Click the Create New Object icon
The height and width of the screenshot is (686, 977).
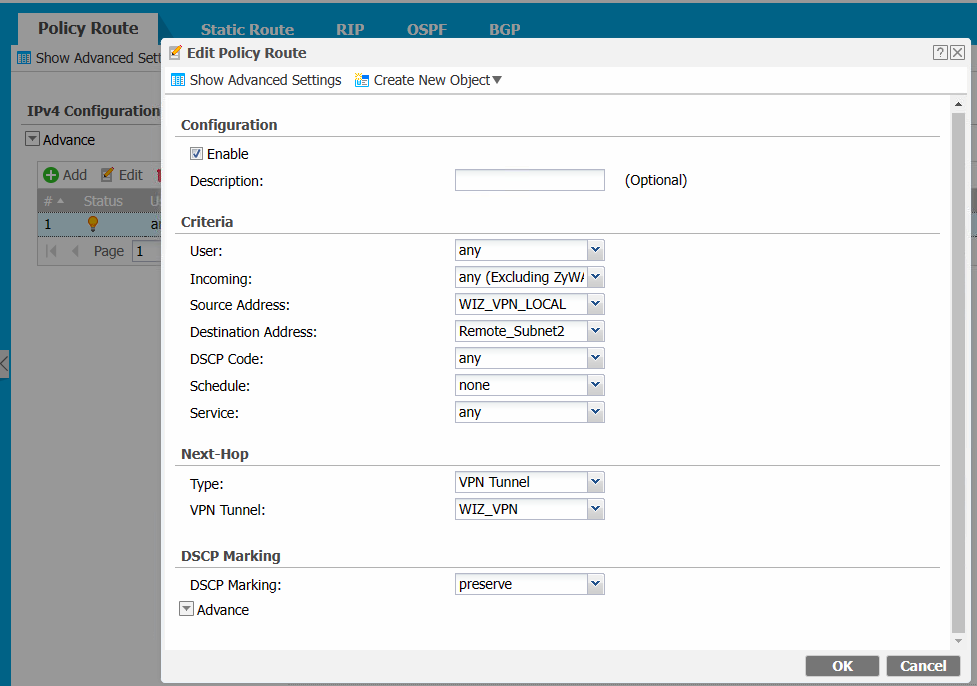click(x=361, y=79)
